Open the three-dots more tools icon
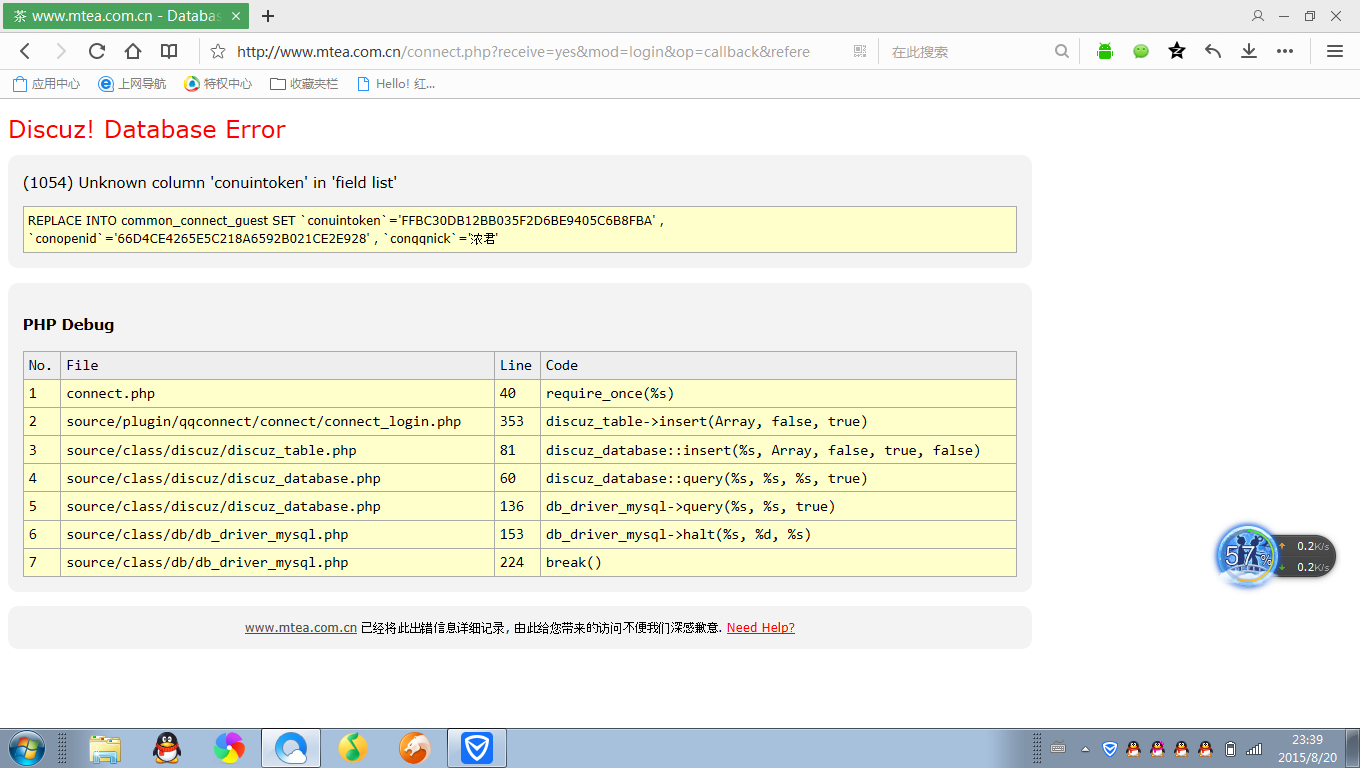 [x=1285, y=51]
